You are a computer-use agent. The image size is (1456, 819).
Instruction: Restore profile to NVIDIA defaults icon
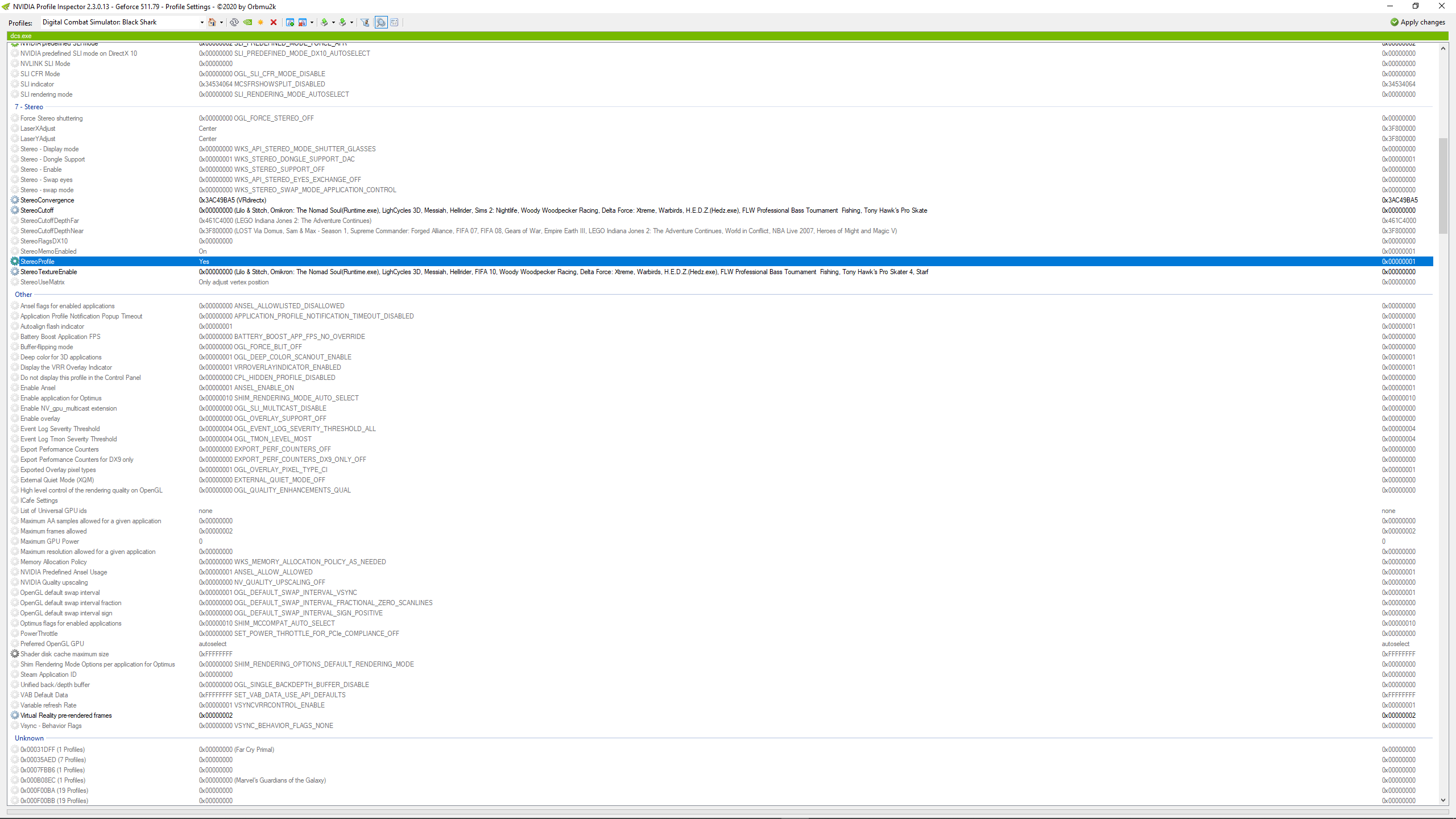point(247,22)
